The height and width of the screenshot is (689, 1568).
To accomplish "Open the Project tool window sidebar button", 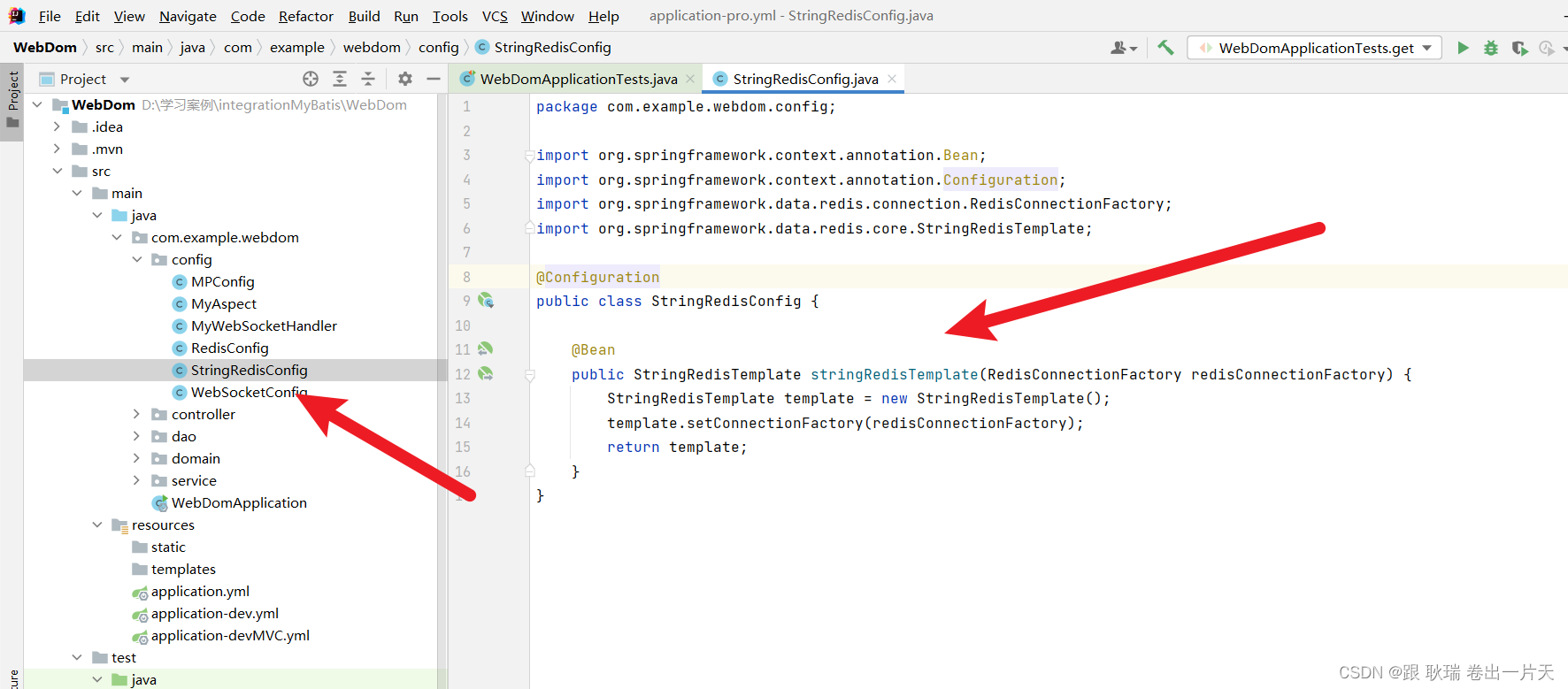I will pos(12,100).
